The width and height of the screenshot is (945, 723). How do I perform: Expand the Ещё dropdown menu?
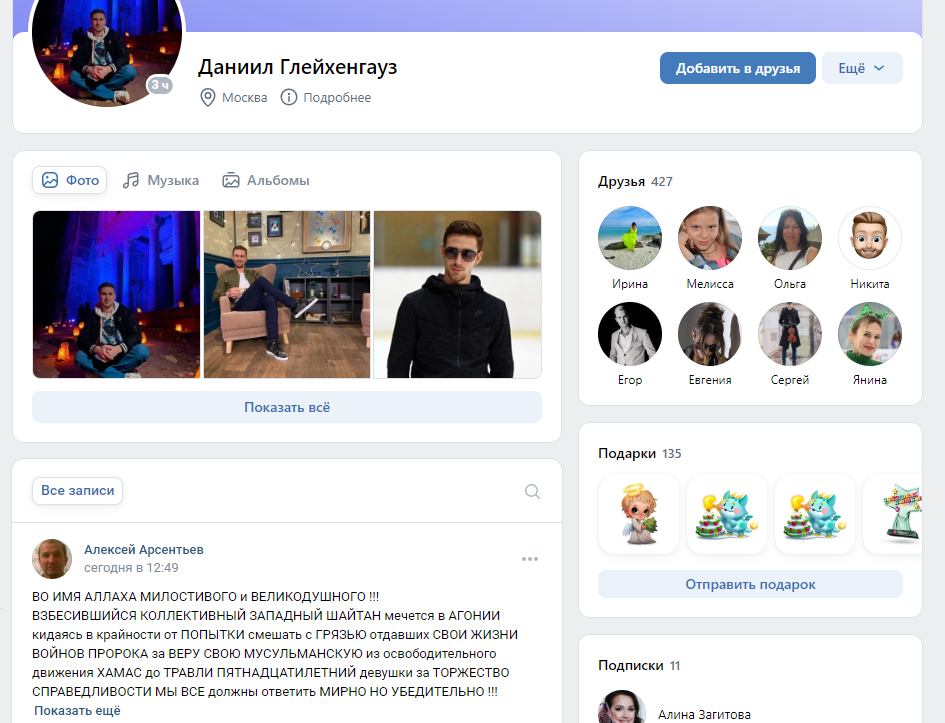(862, 68)
